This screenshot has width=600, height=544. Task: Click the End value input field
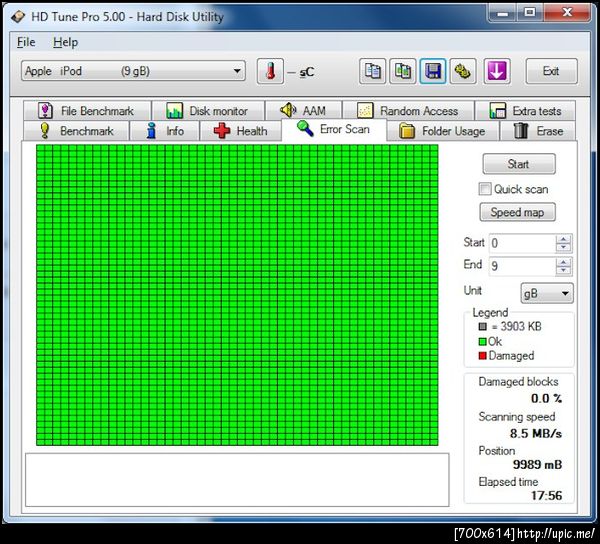coord(522,266)
